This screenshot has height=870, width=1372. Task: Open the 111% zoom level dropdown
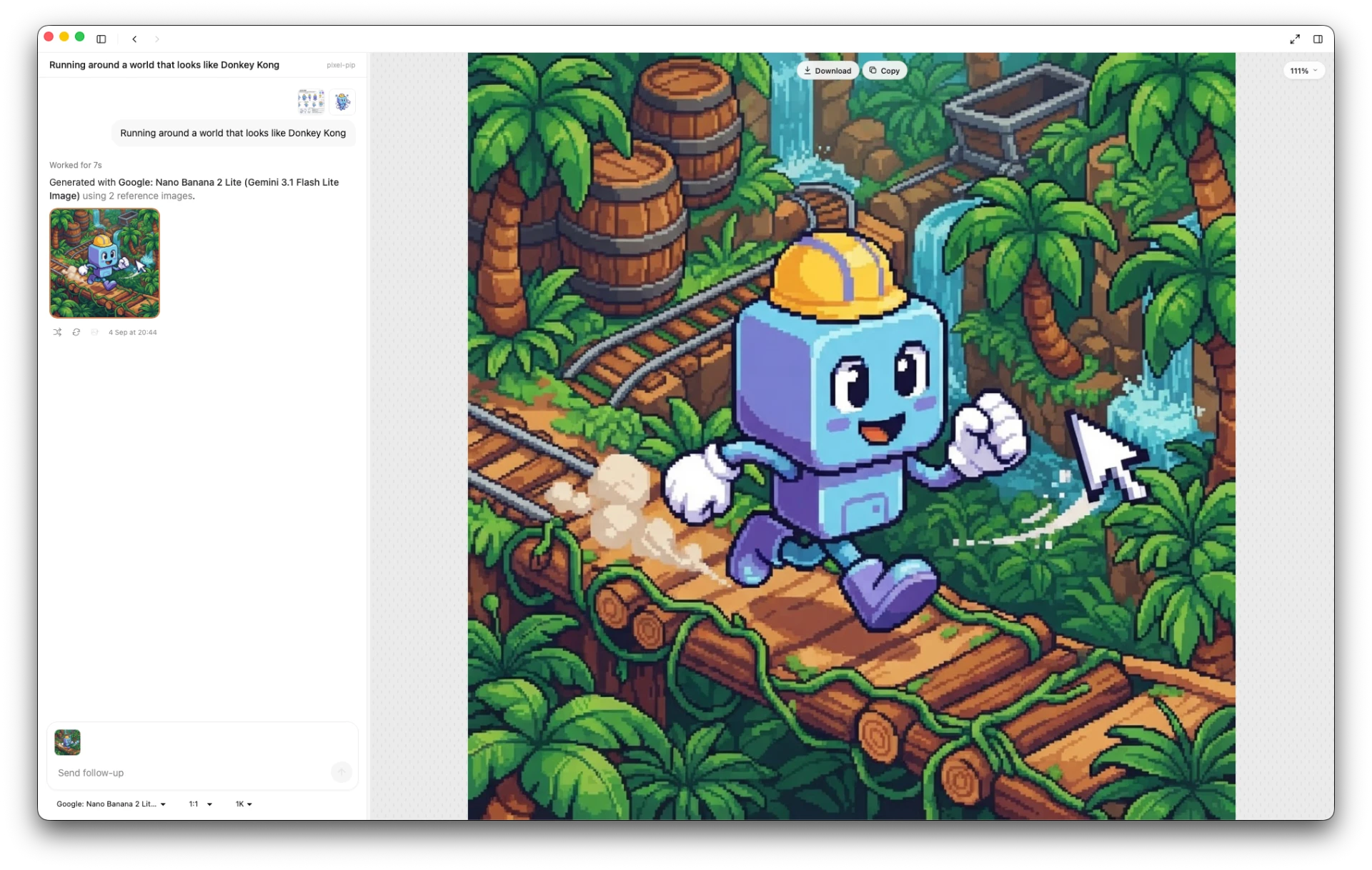coord(1303,71)
